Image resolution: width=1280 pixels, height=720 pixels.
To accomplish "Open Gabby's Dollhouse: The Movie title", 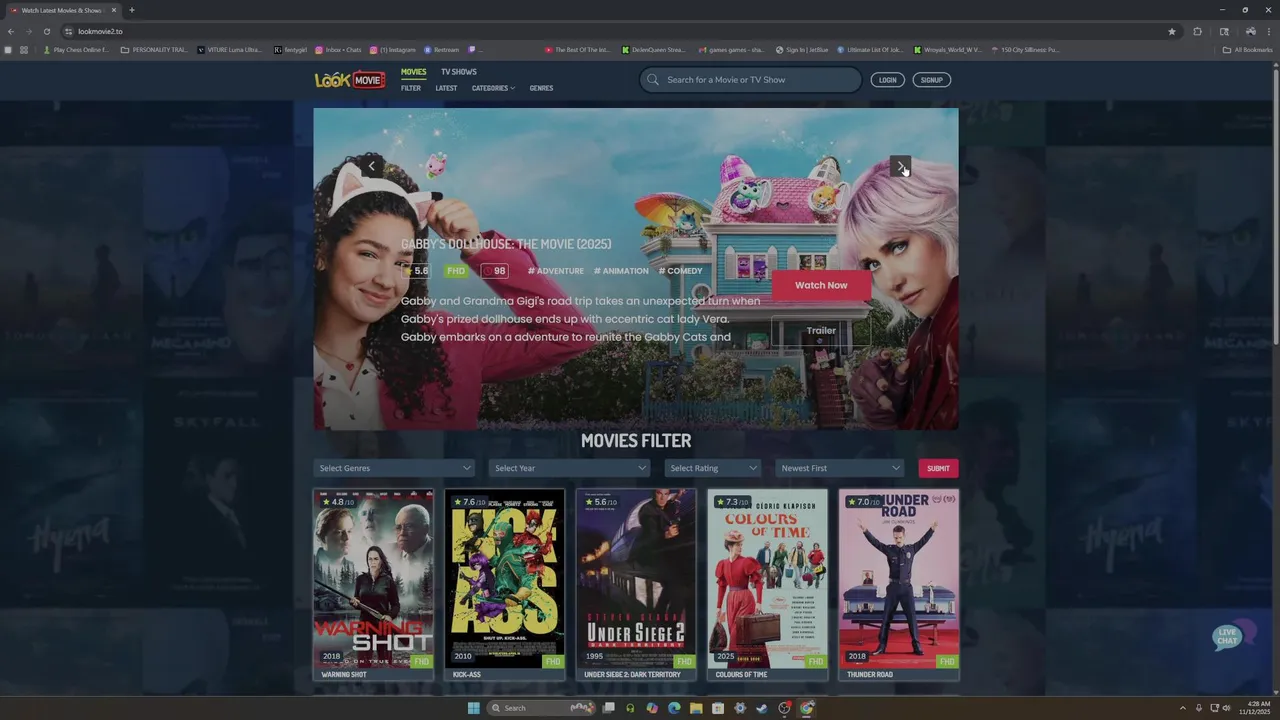I will (x=506, y=244).
